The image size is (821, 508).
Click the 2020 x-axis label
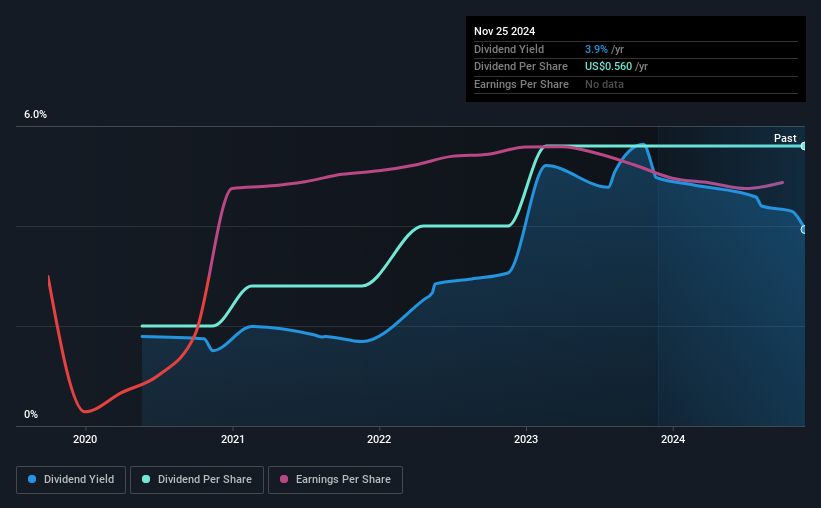click(85, 439)
